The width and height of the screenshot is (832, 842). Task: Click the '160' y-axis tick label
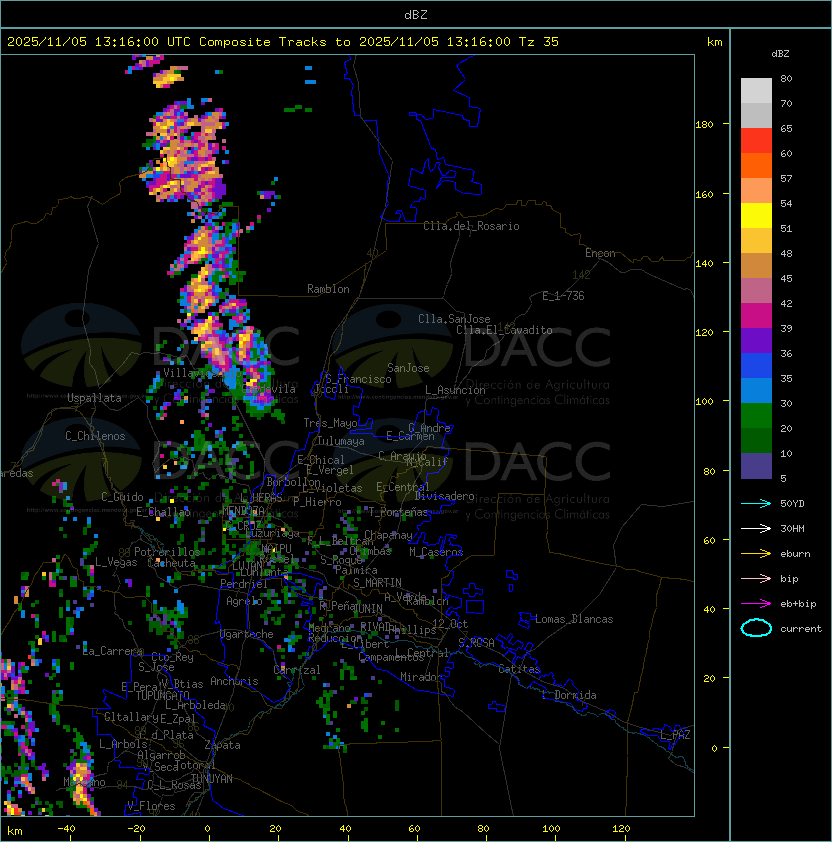click(704, 194)
